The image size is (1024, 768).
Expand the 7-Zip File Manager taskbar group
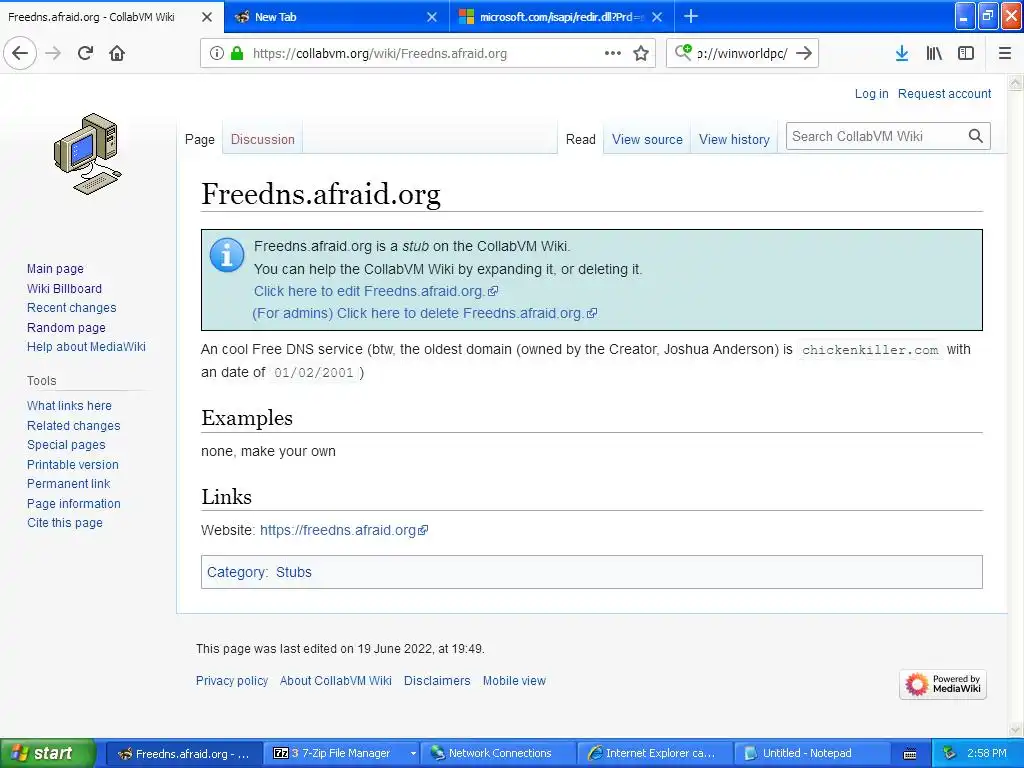point(413,753)
